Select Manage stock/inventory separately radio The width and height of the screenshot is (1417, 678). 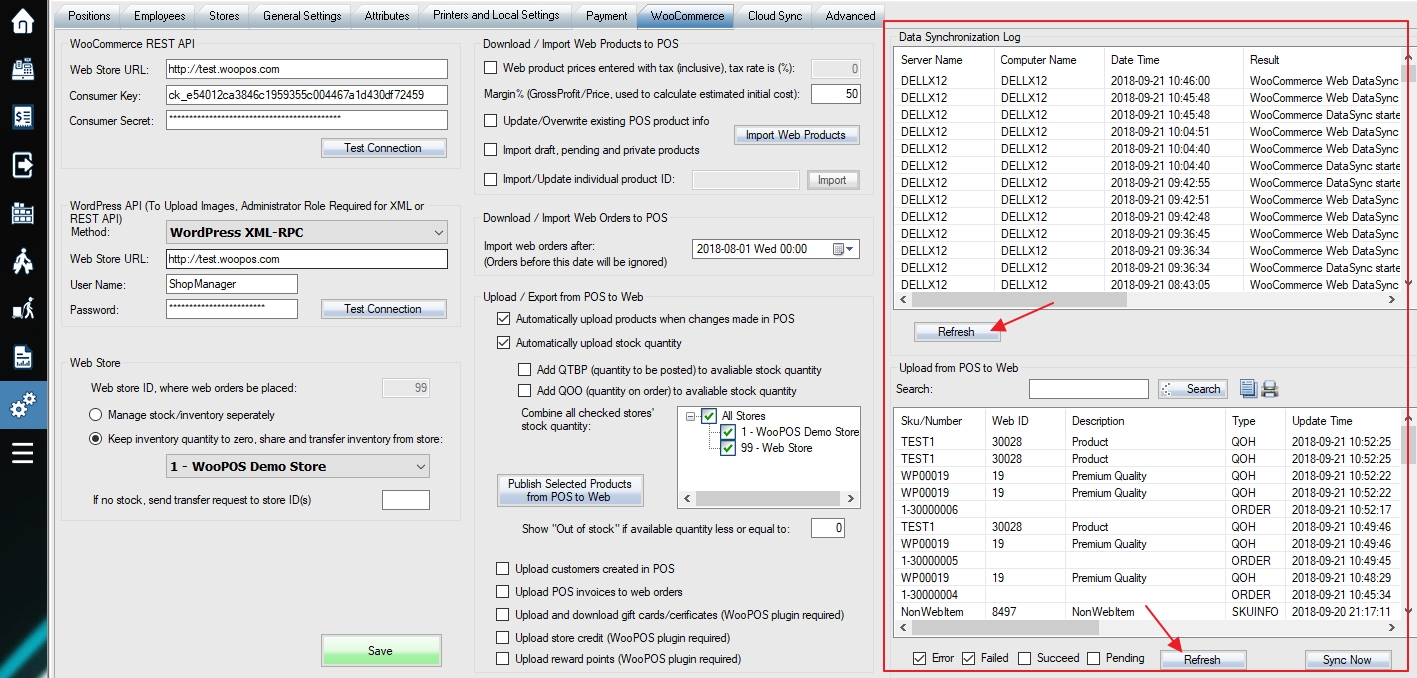[x=96, y=415]
